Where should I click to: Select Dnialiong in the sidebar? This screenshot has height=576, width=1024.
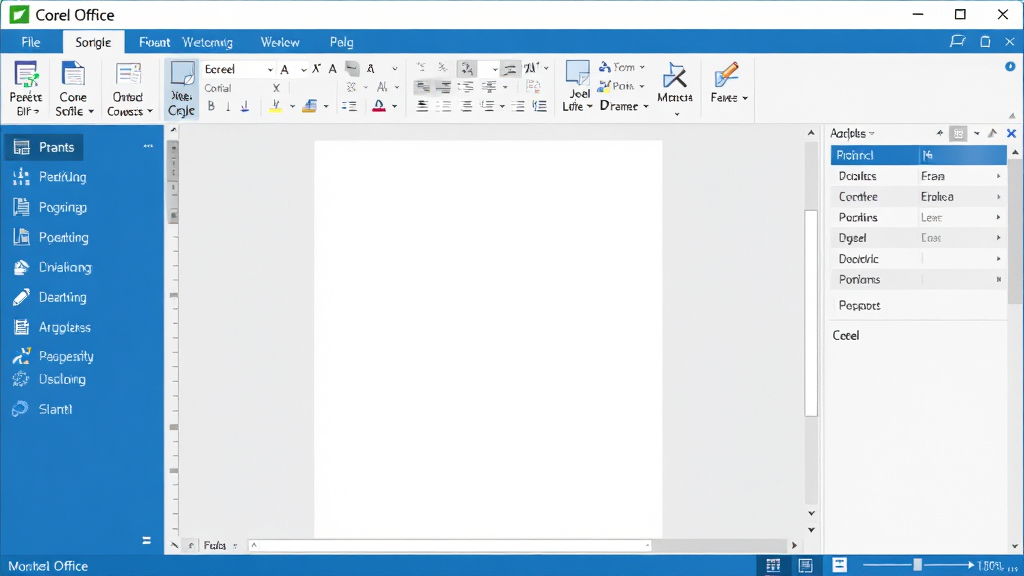[x=52, y=267]
